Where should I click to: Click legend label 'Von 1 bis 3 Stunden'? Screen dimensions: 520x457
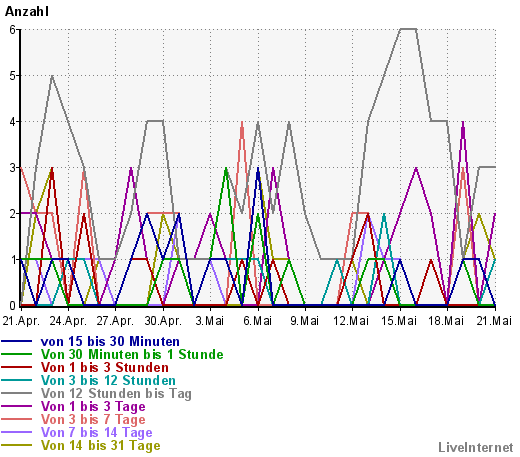point(105,367)
